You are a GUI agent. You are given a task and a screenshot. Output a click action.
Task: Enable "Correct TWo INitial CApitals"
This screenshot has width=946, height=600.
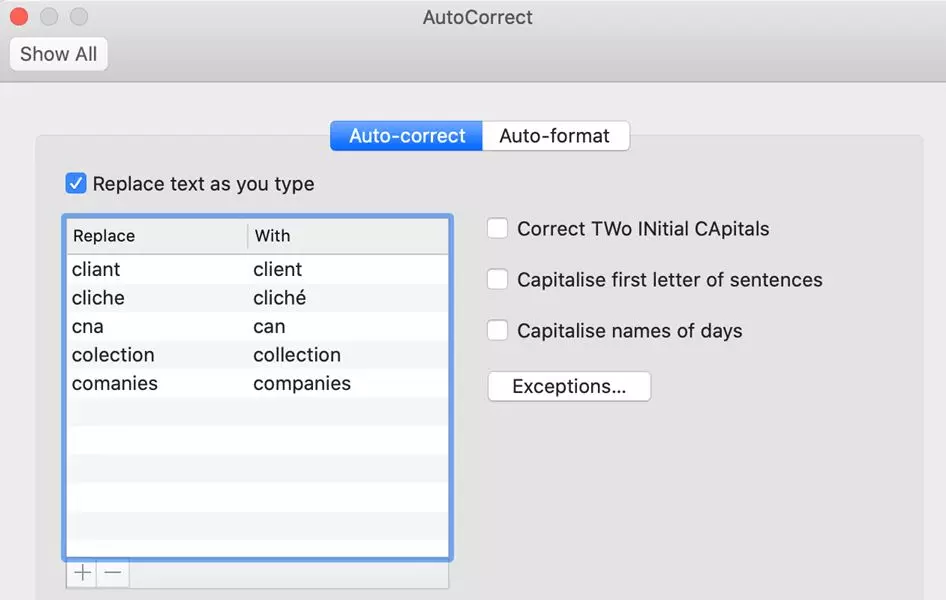pyautogui.click(x=497, y=228)
